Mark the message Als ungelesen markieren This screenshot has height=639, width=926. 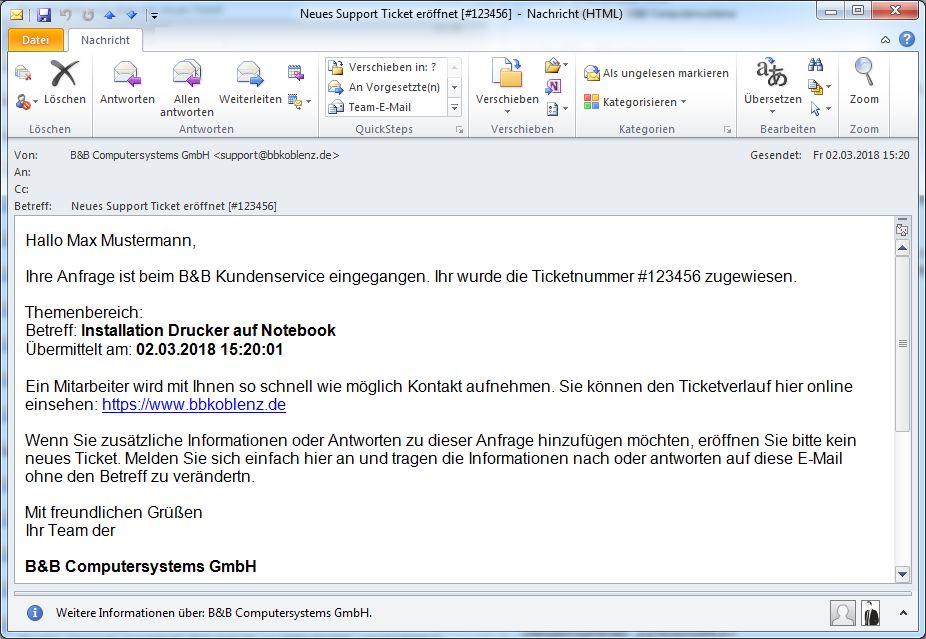click(656, 73)
